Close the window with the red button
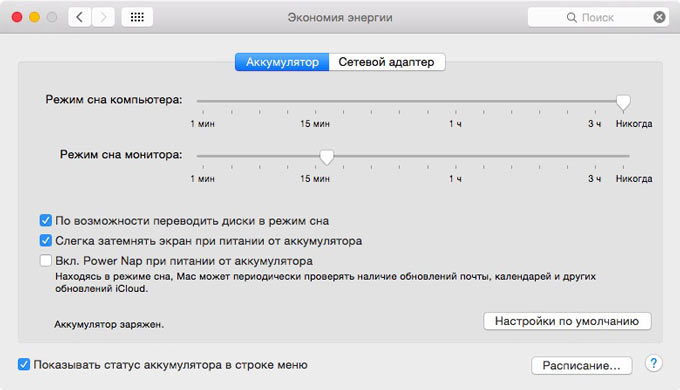The width and height of the screenshot is (680, 390). coord(17,17)
